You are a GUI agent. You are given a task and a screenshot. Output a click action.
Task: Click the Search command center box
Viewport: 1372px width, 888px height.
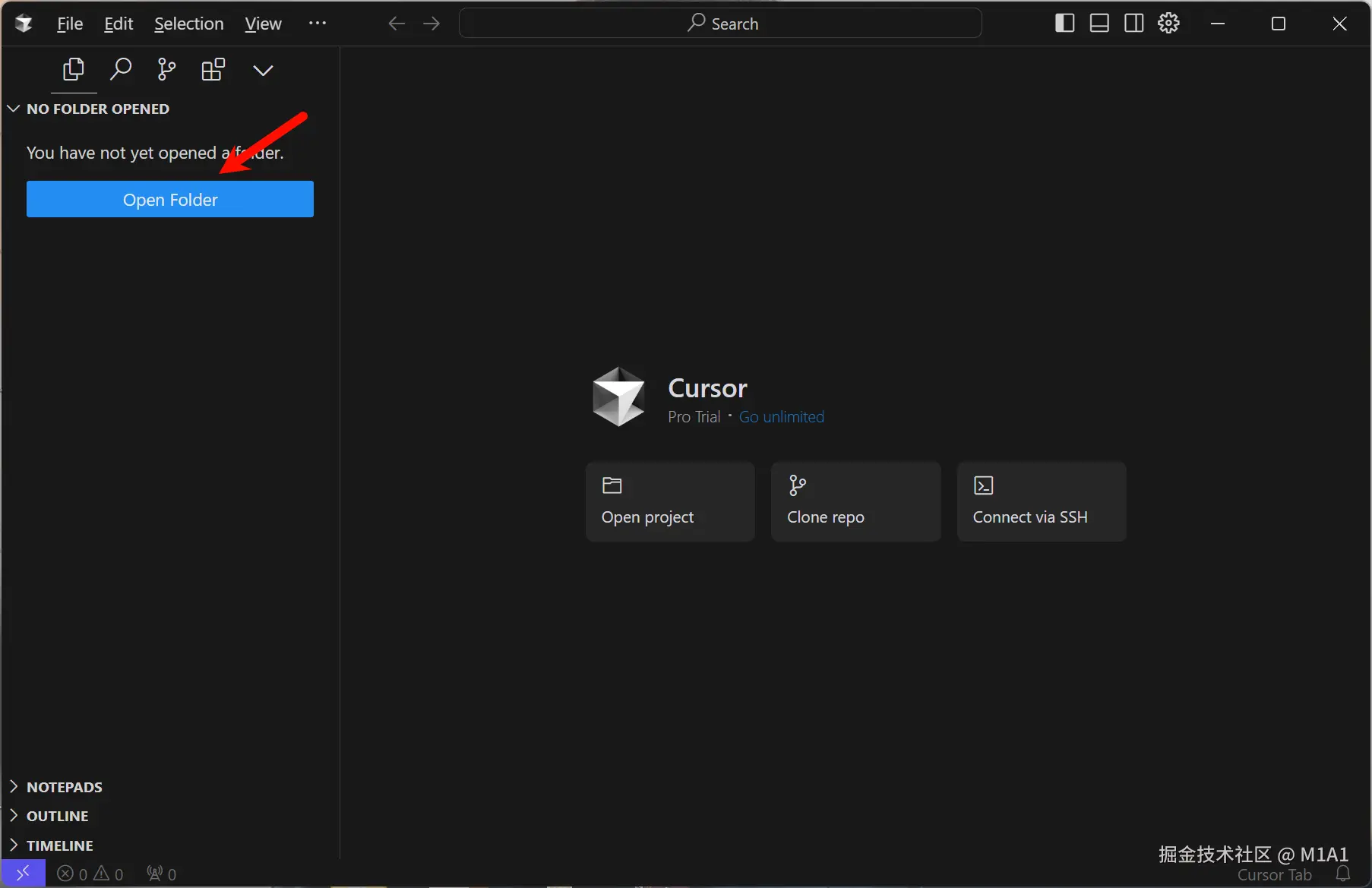tap(720, 24)
